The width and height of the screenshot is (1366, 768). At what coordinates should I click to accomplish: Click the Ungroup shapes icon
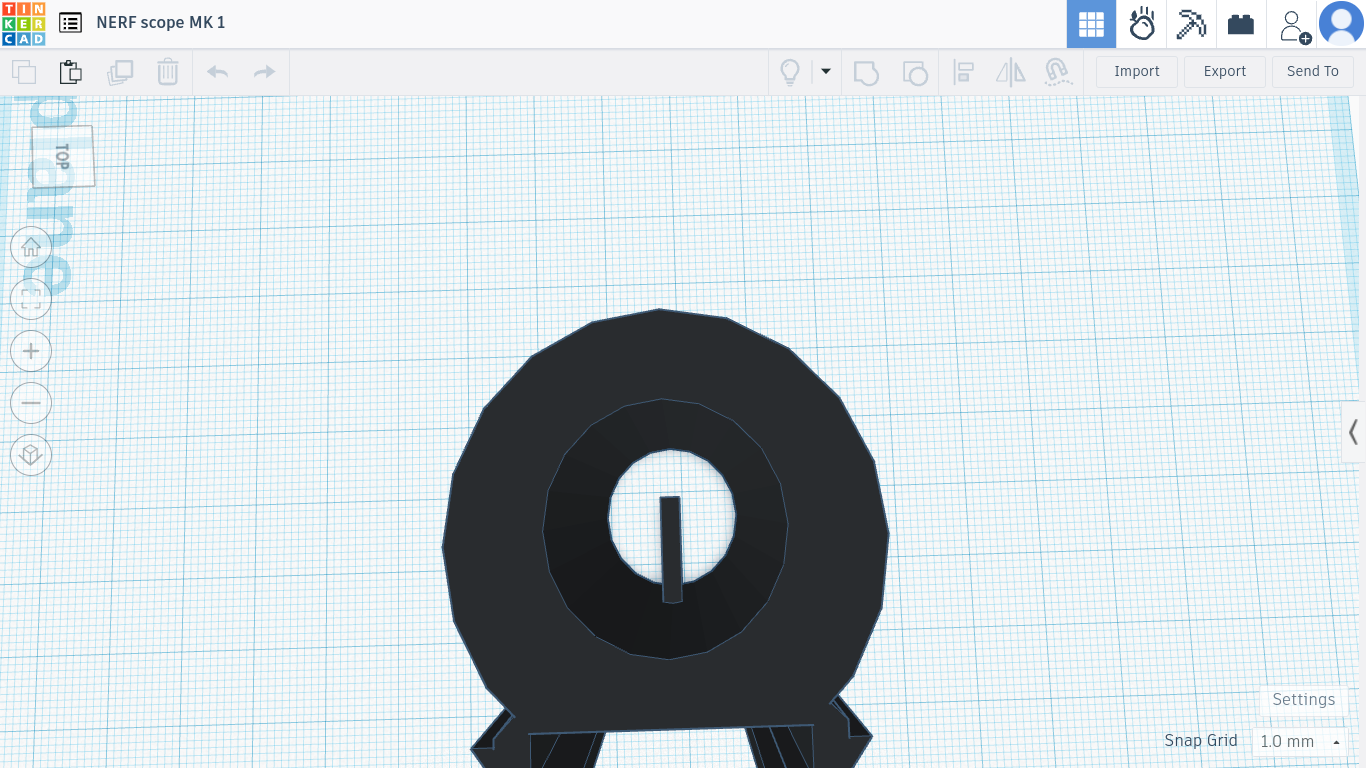pyautogui.click(x=914, y=72)
